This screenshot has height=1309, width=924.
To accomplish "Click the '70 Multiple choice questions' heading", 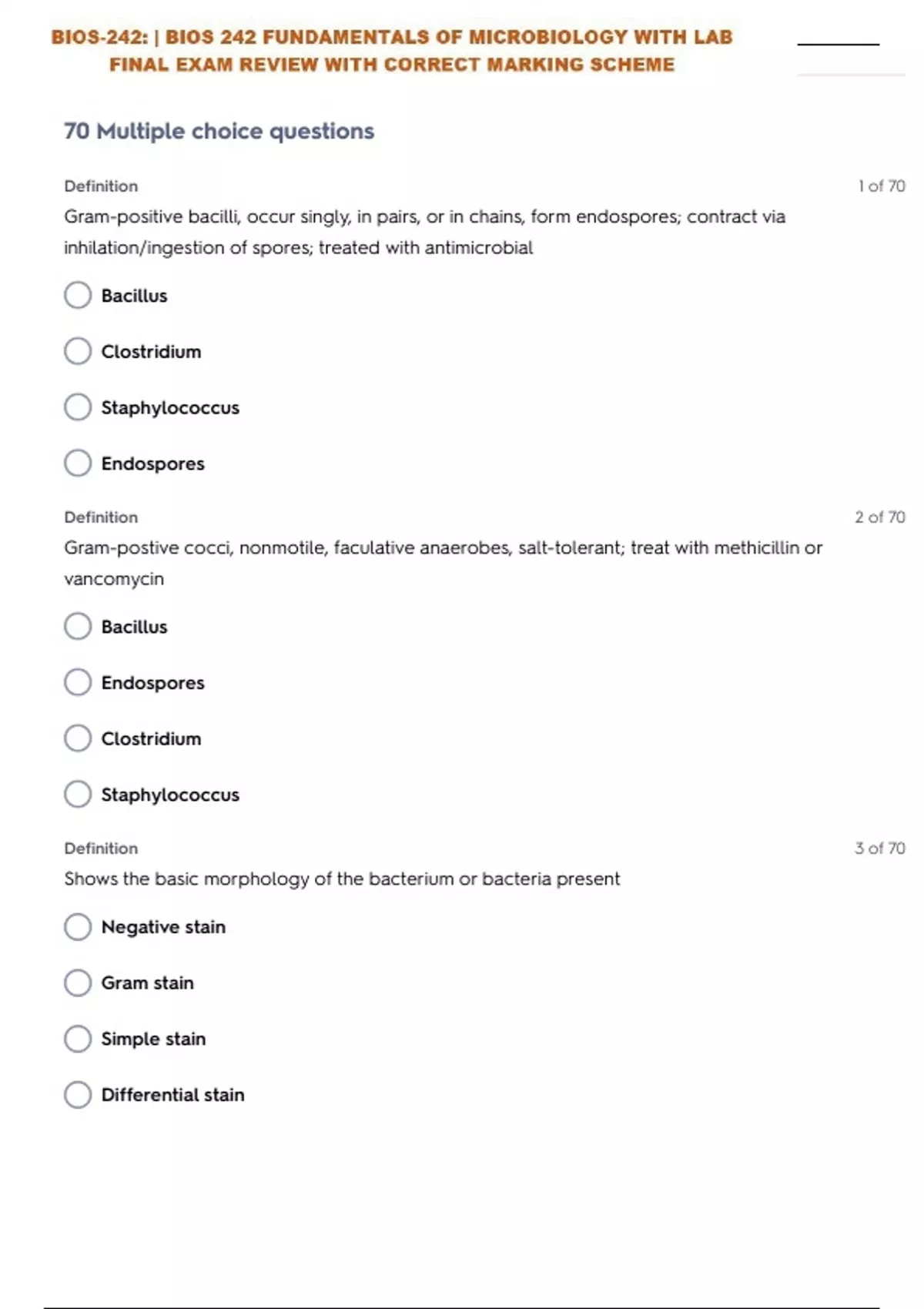I will coord(219,132).
